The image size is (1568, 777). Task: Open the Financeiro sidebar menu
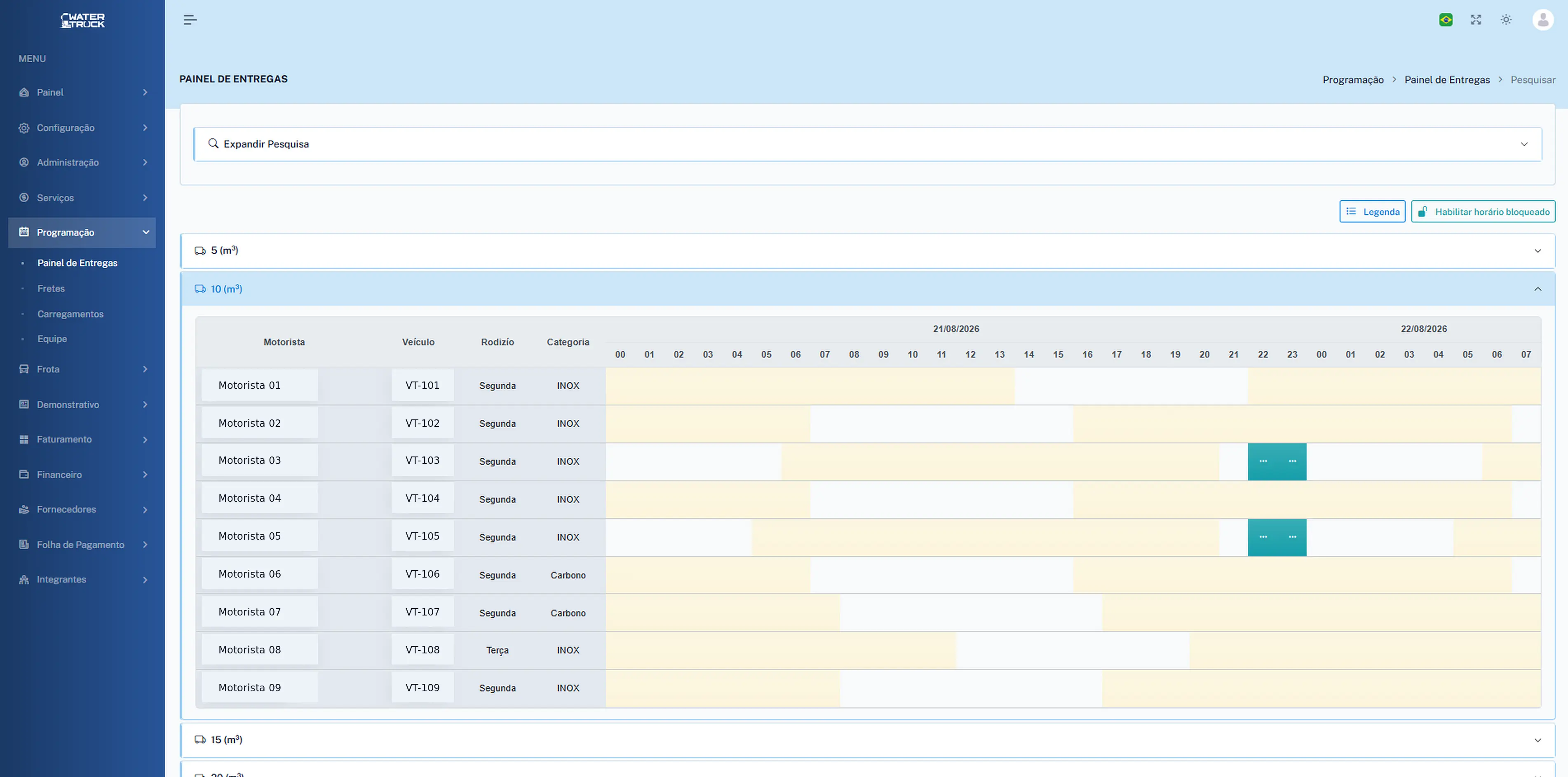point(82,475)
